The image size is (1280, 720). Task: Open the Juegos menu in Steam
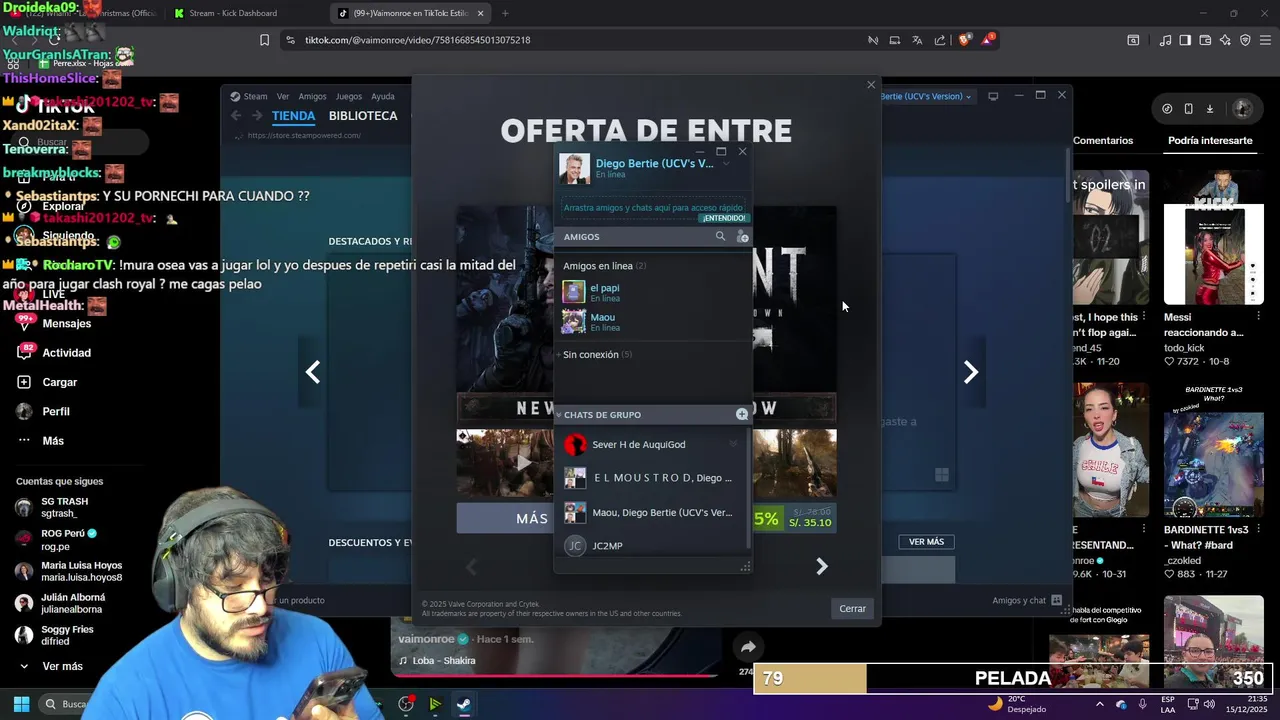(x=349, y=96)
